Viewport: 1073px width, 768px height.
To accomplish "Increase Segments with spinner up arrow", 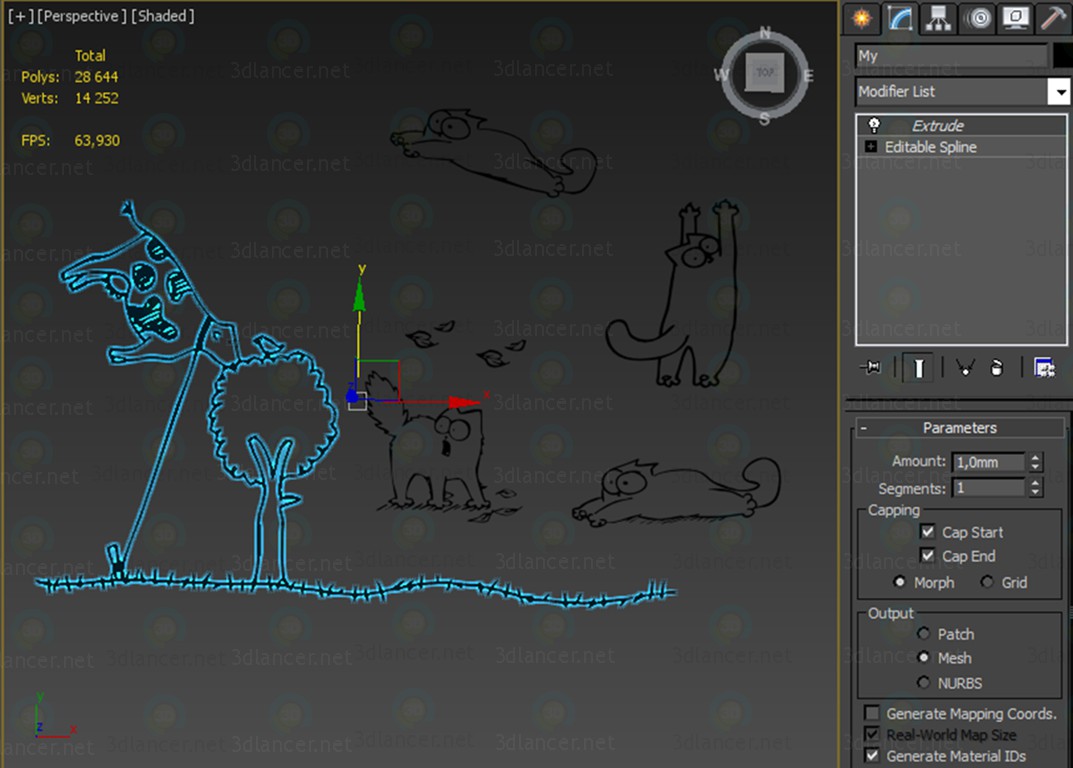I will [x=1035, y=483].
